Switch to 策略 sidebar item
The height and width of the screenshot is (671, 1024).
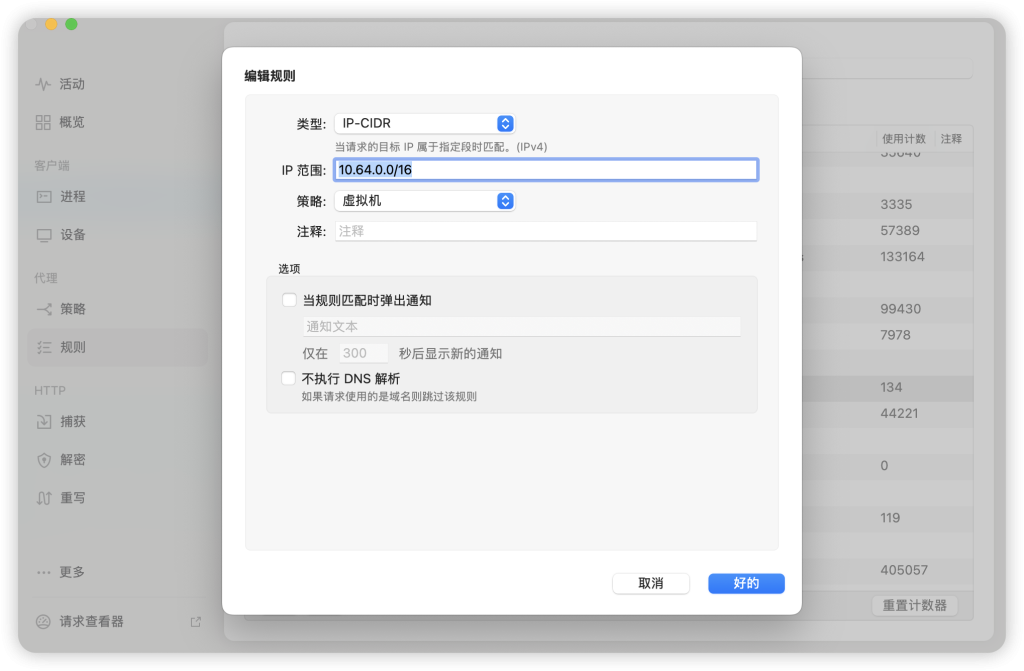(73, 309)
